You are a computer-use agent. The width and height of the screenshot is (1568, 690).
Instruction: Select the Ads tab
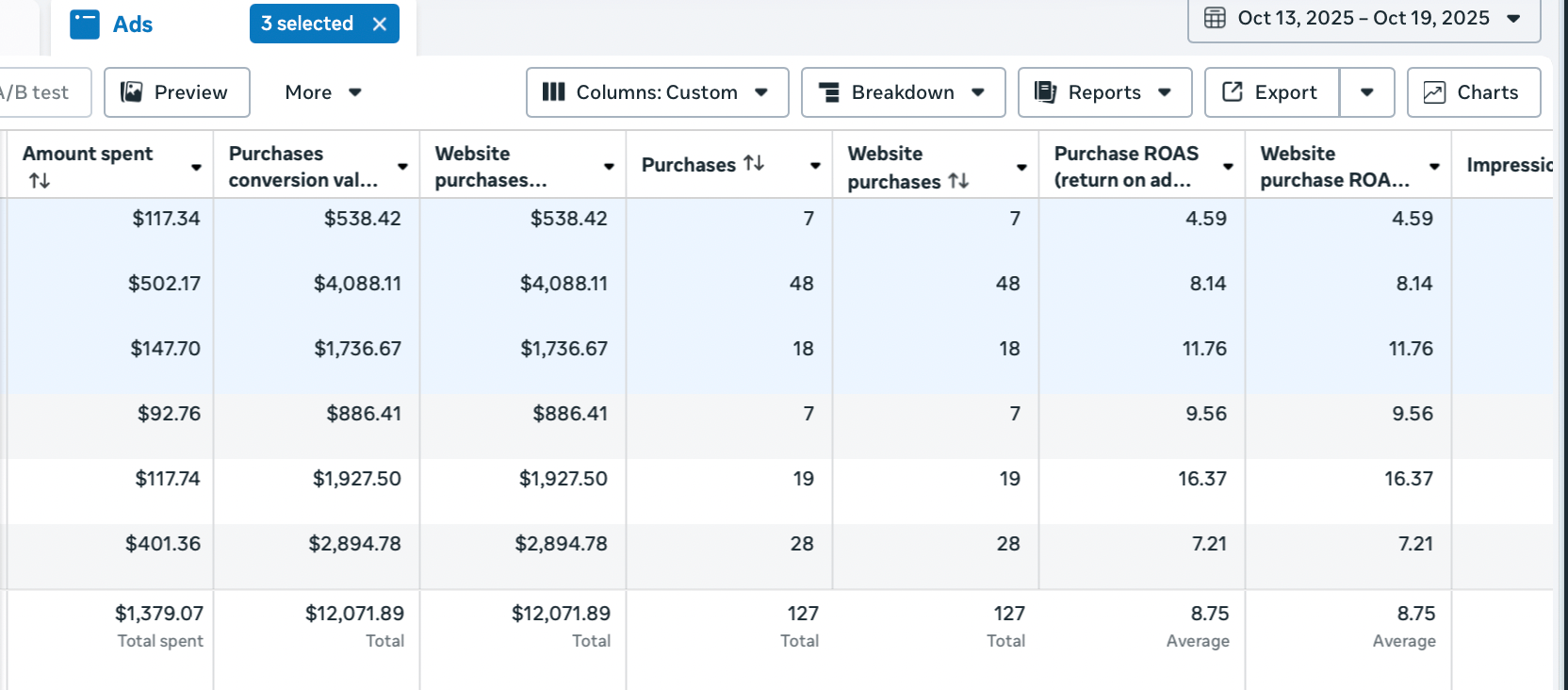click(x=132, y=25)
